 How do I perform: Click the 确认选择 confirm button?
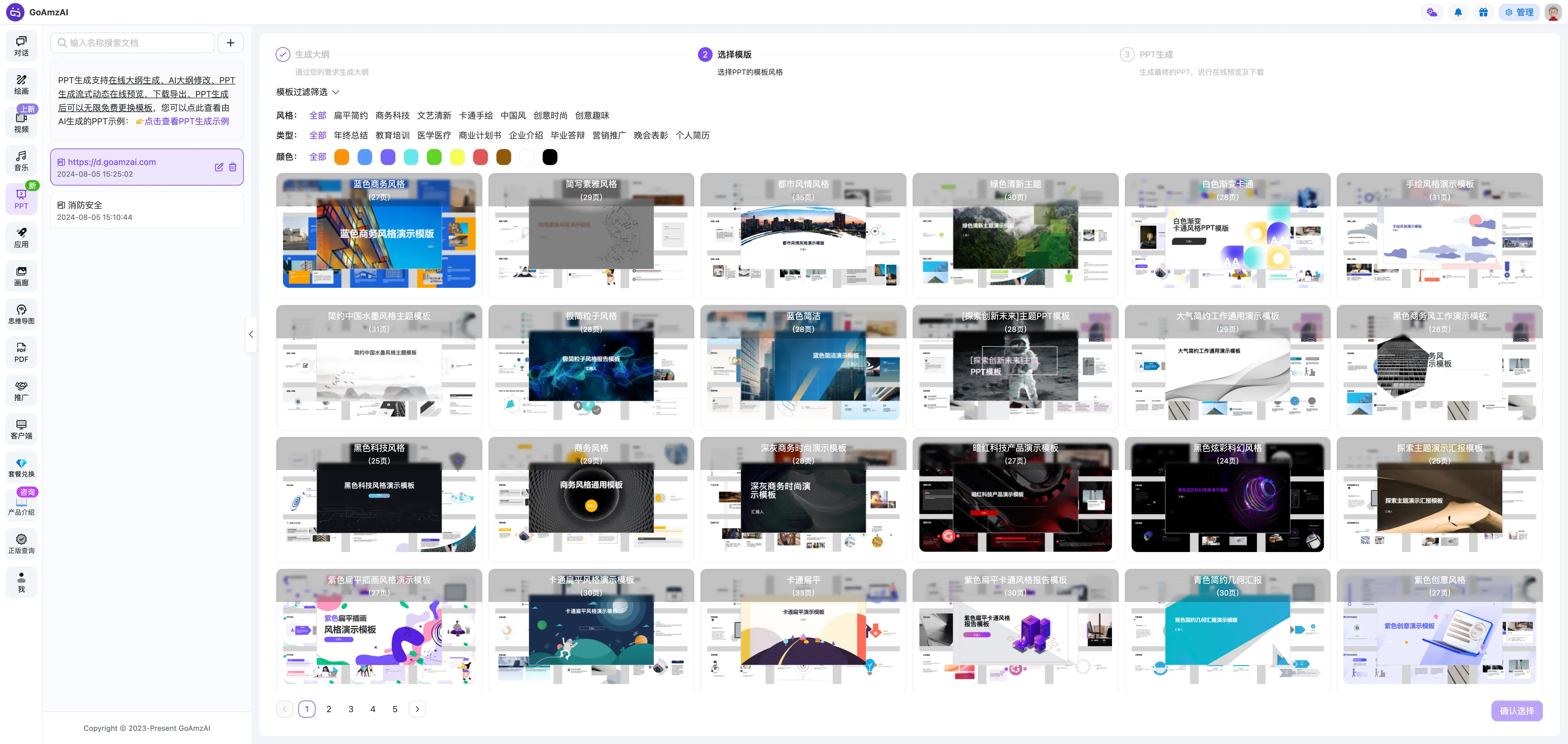pos(1516,711)
